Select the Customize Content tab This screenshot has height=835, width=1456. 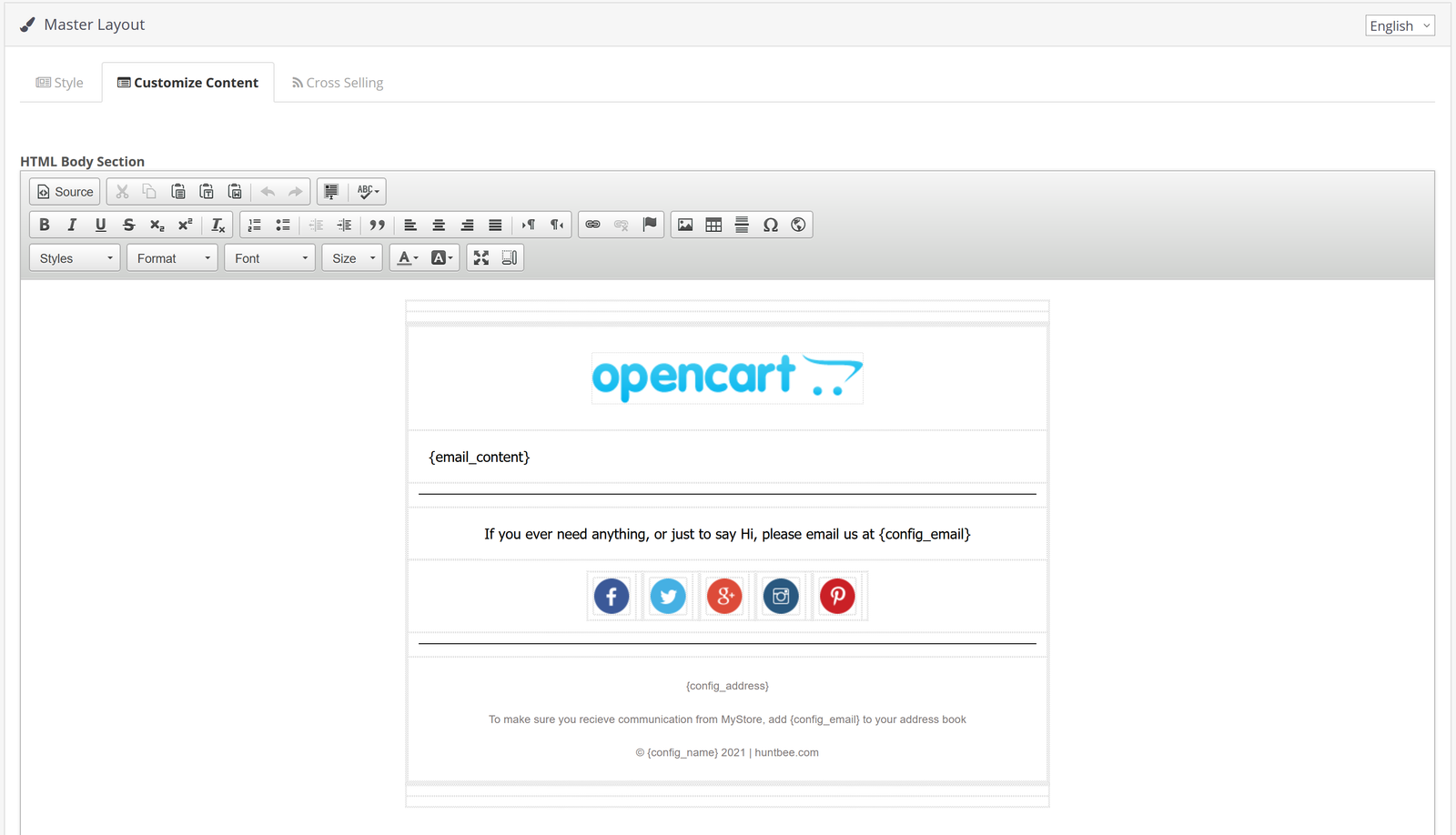(x=187, y=83)
